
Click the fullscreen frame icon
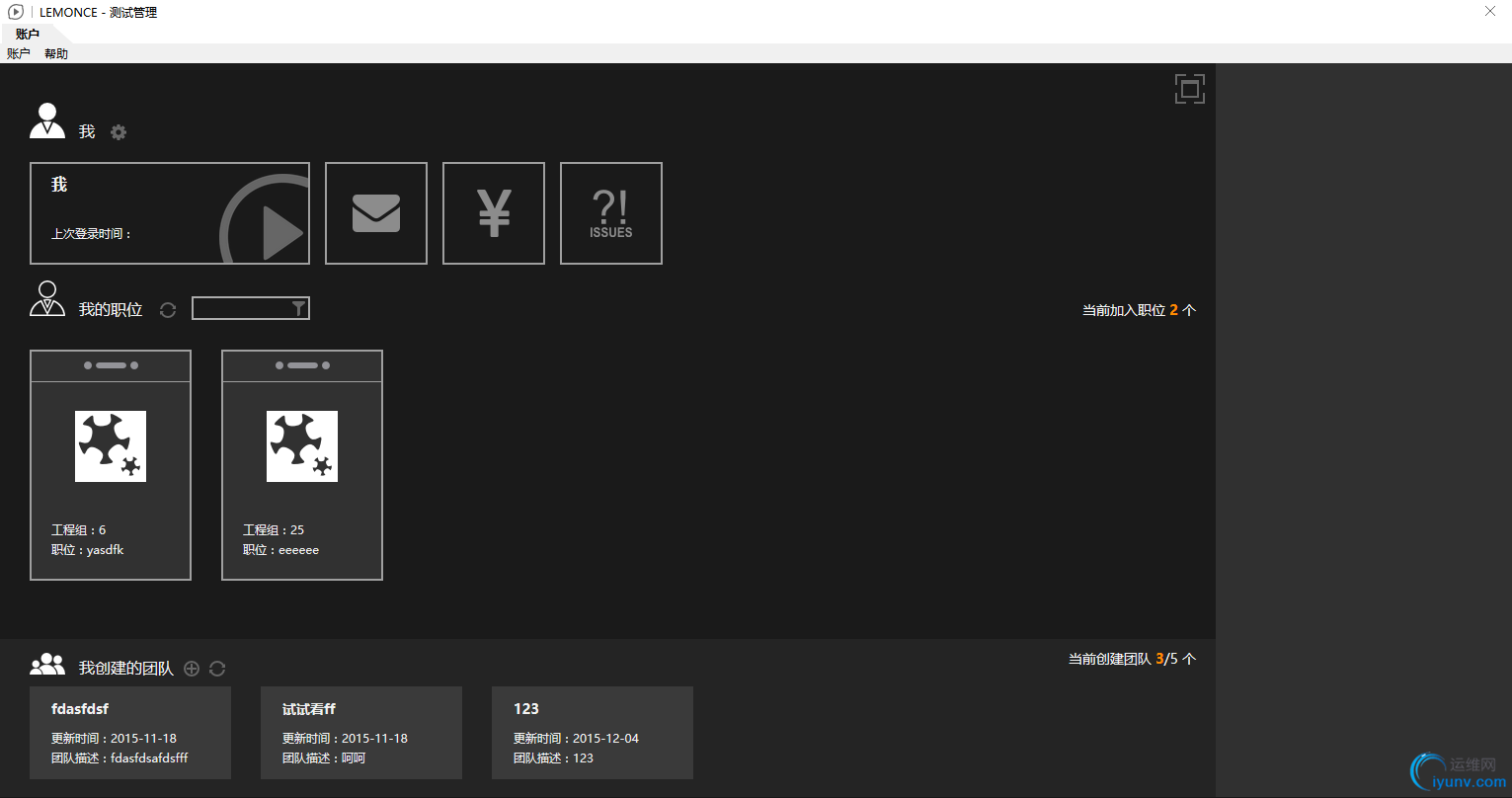point(1190,89)
